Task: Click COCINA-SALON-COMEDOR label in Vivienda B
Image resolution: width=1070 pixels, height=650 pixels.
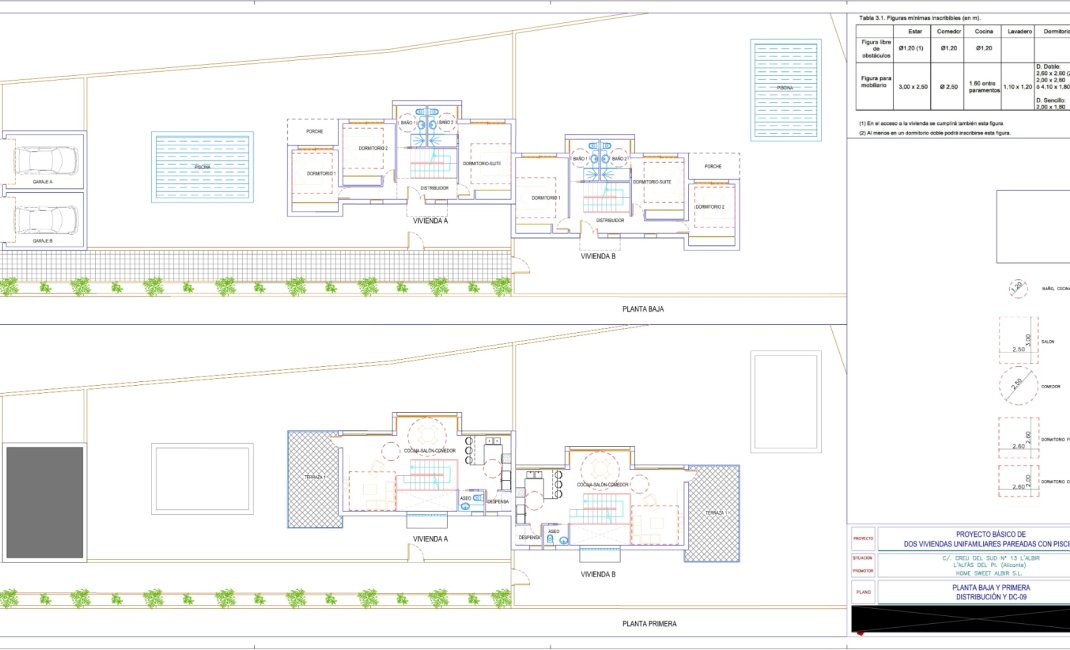Action: [603, 484]
